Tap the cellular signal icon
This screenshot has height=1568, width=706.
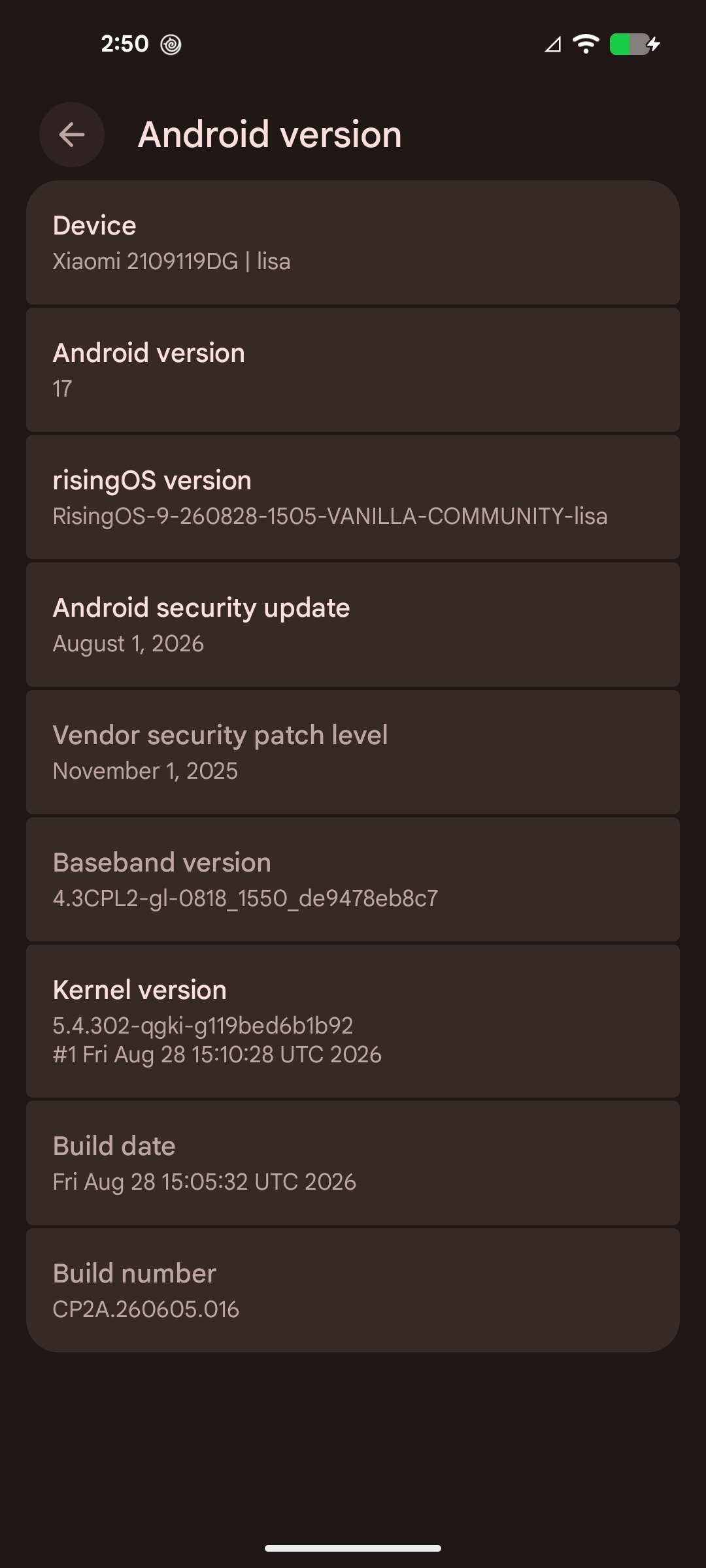[553, 44]
